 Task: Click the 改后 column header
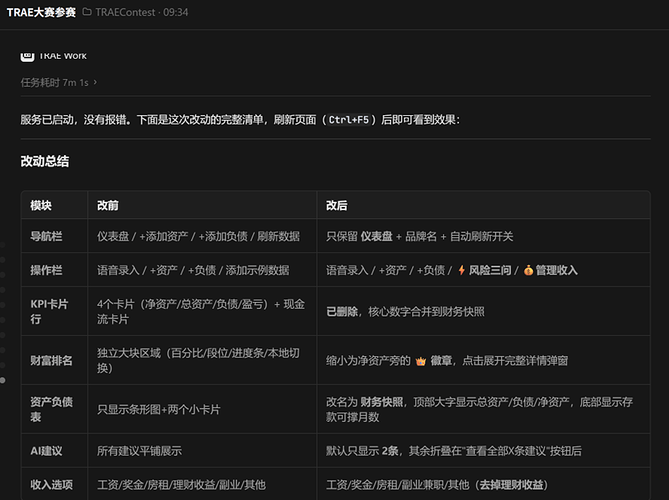pyautogui.click(x=337, y=206)
